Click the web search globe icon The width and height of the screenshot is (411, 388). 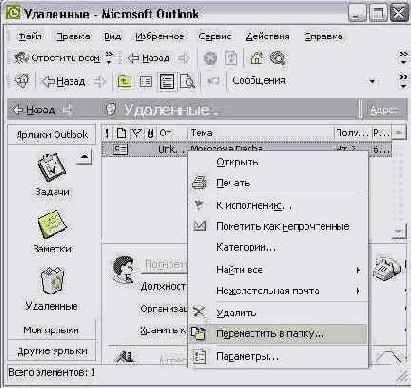click(x=277, y=58)
